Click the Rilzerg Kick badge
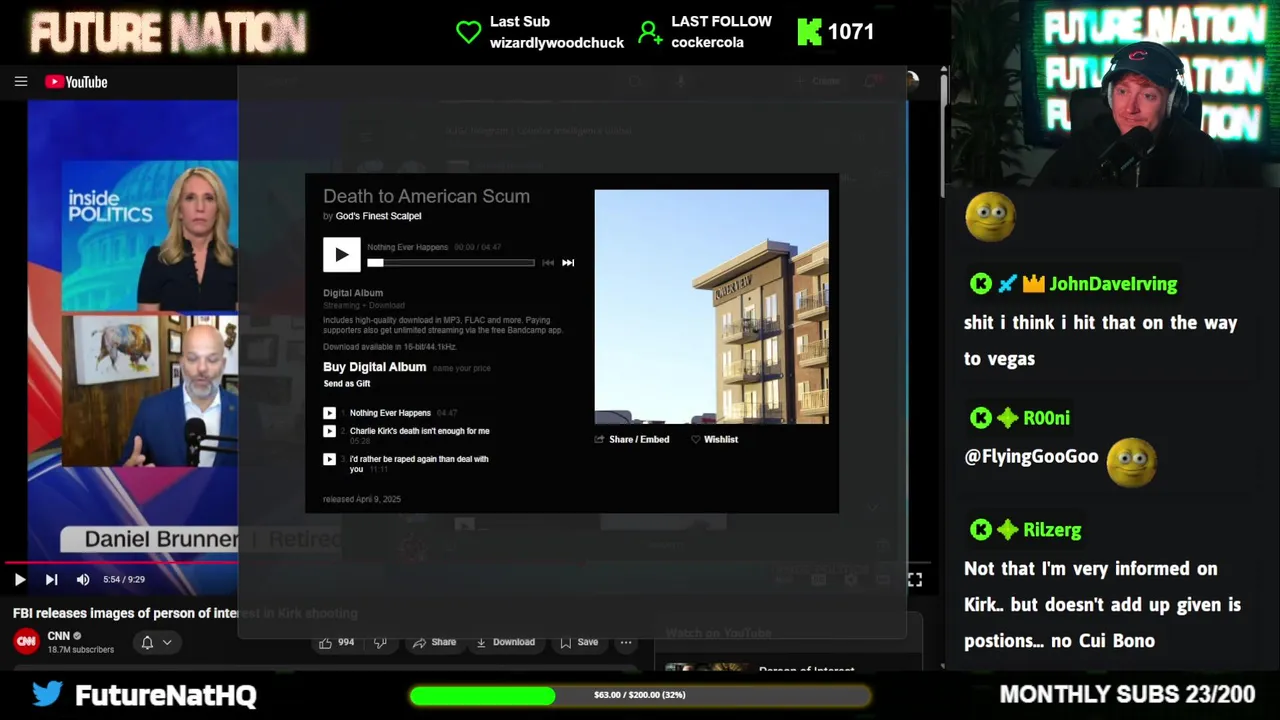 click(x=981, y=530)
